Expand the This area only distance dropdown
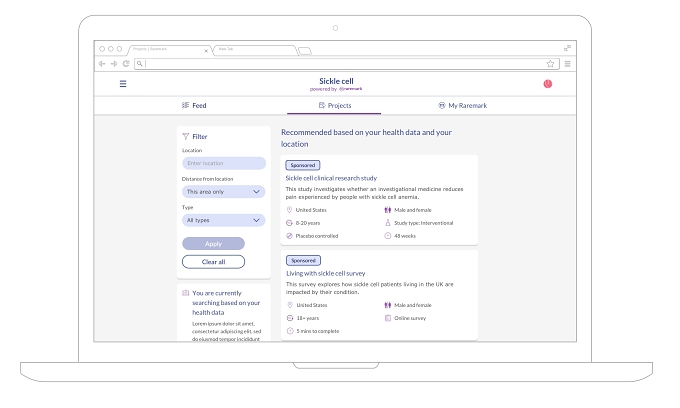680x408 pixels. click(223, 192)
